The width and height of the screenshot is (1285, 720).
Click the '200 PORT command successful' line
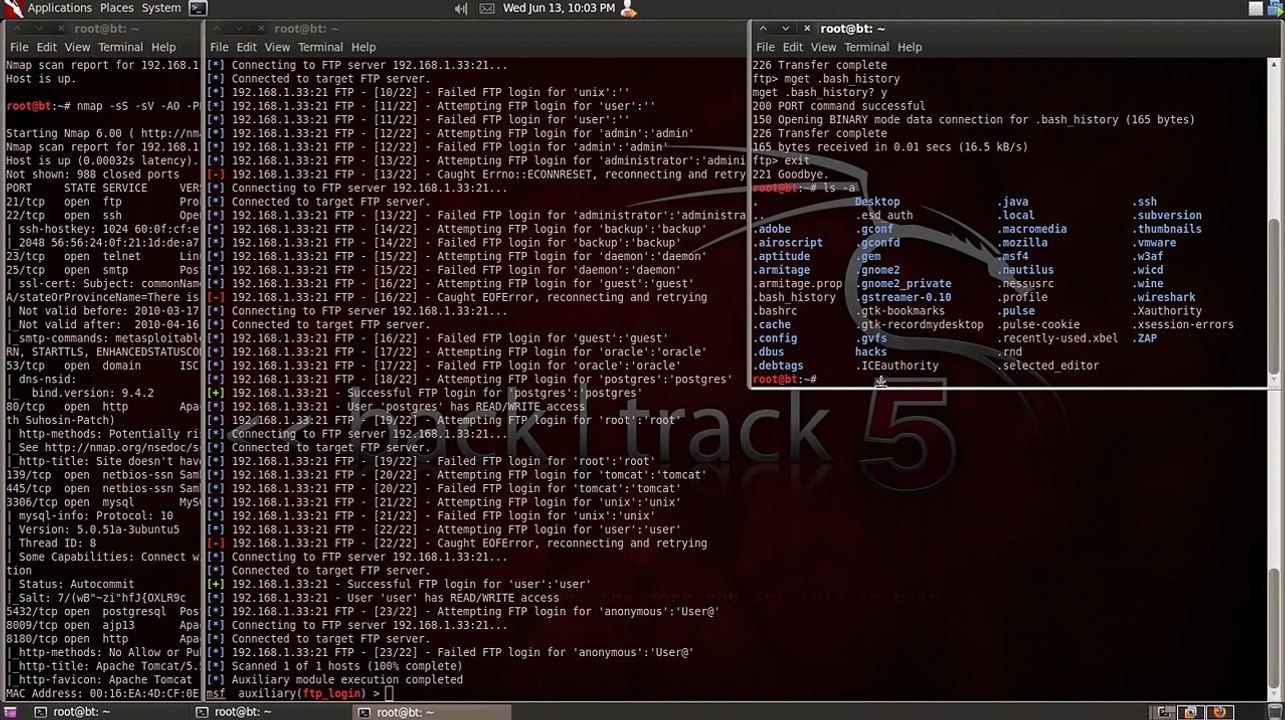click(x=838, y=106)
